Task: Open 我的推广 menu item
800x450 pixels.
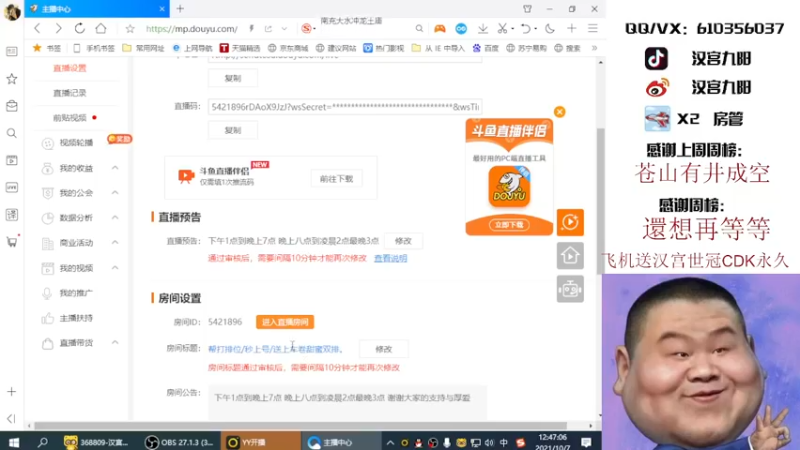Action: [x=76, y=293]
